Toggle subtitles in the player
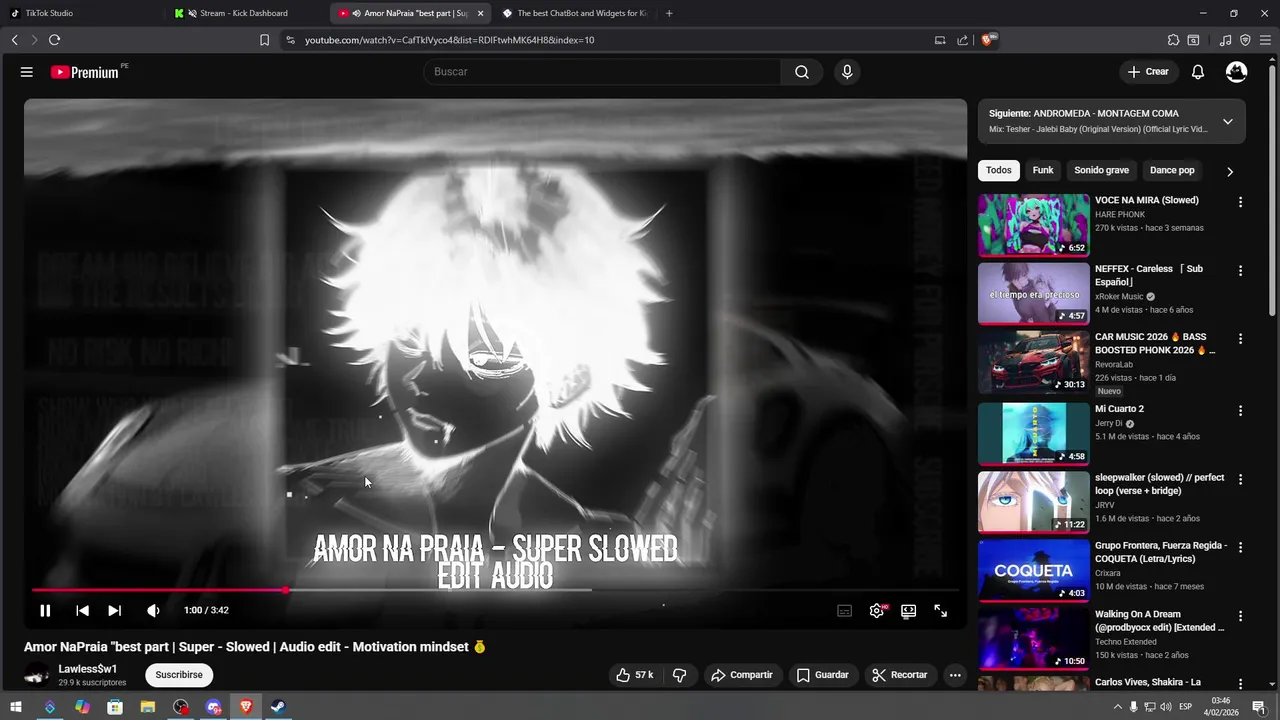The image size is (1280, 720). [x=845, y=610]
